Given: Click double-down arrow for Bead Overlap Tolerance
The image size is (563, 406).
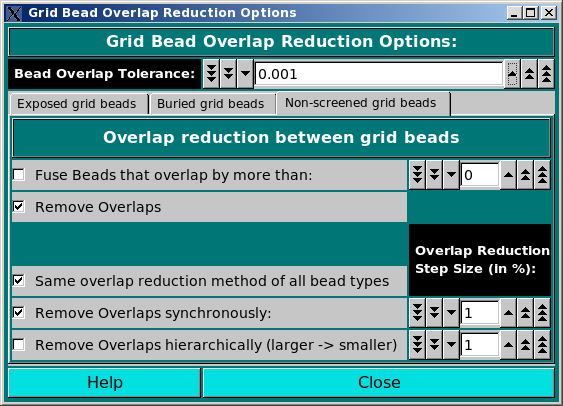Looking at the screenshot, I should click(x=228, y=74).
